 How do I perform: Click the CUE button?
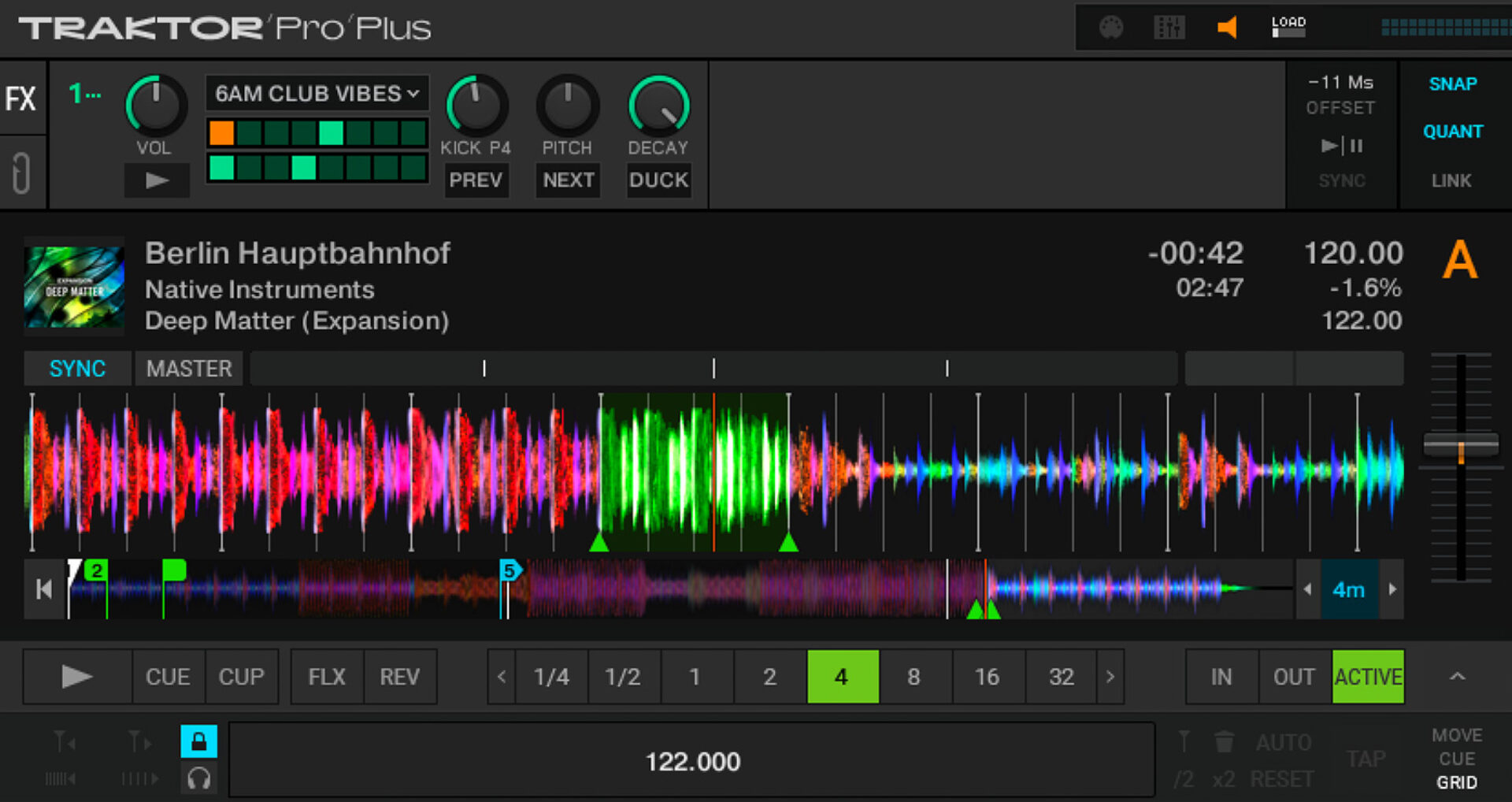(x=168, y=677)
